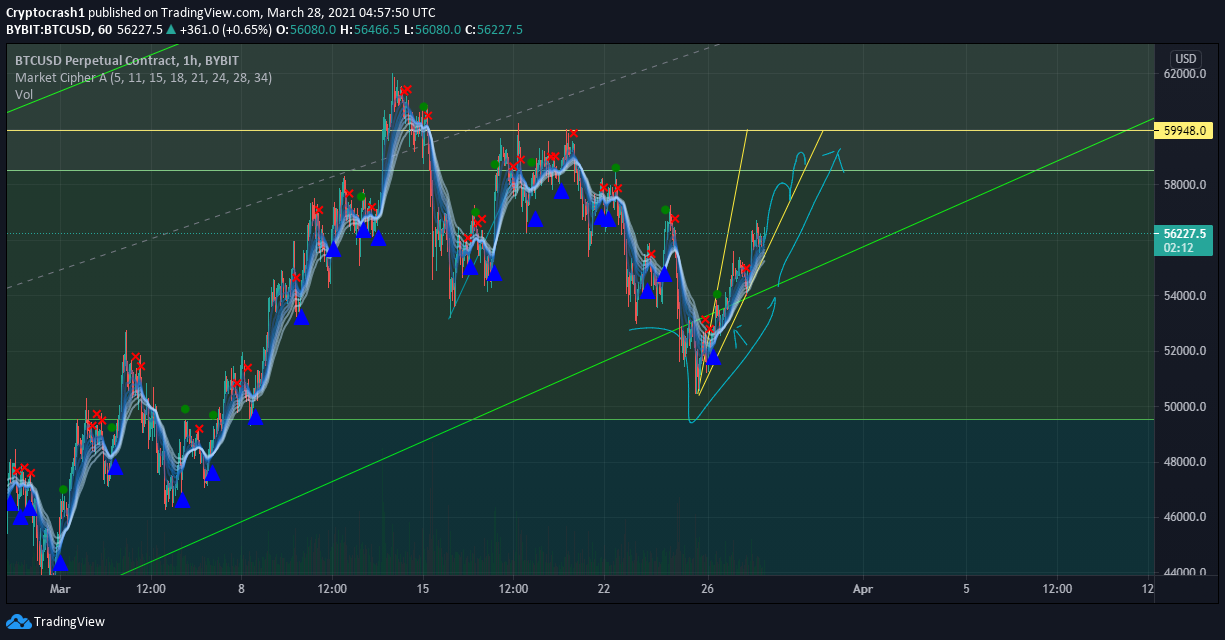
Task: Click the 58000.0 price axis label
Action: pos(1186,185)
